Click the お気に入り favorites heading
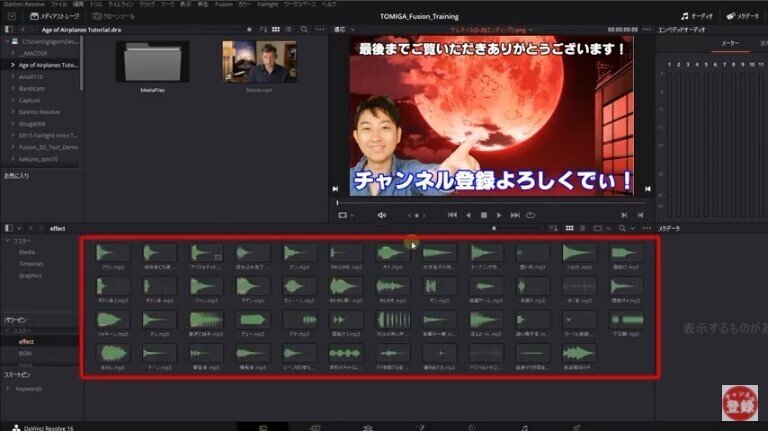This screenshot has height=433, width=769. (17, 176)
